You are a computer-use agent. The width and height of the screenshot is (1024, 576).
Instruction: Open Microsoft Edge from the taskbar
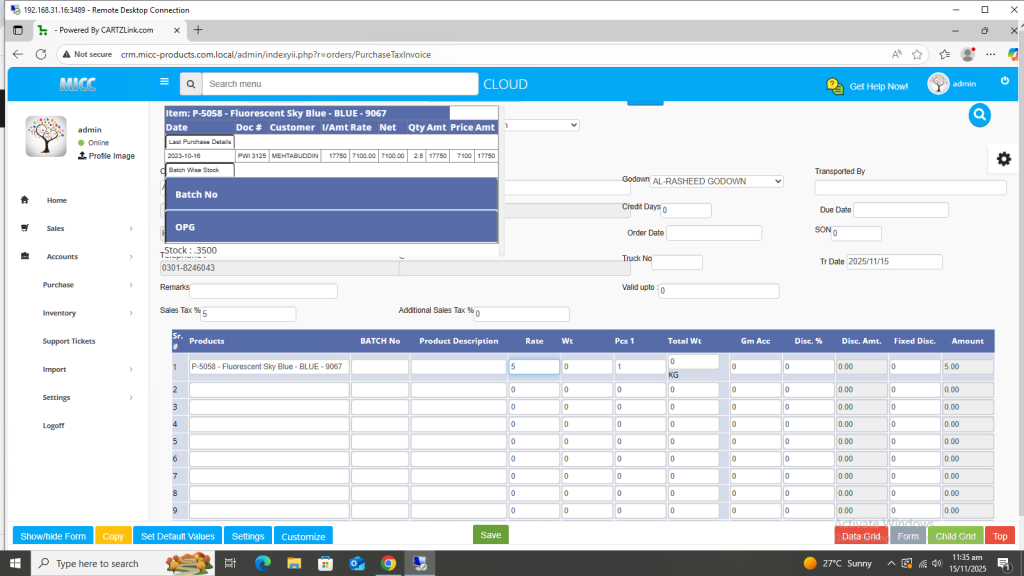[x=264, y=563]
